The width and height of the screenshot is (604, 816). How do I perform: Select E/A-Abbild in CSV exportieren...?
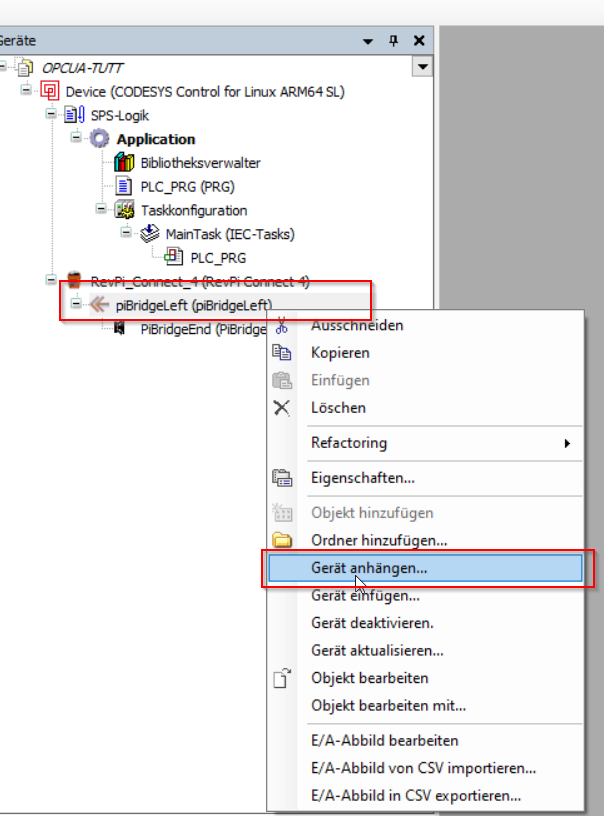(416, 796)
